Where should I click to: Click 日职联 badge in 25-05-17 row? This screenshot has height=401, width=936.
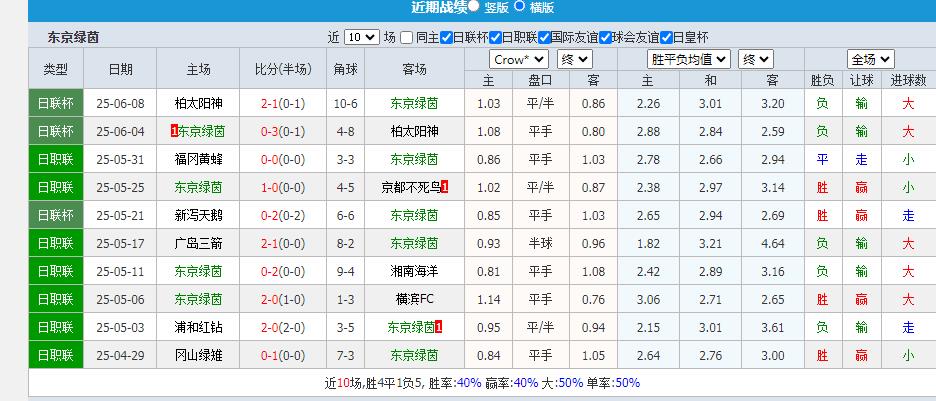[55, 243]
